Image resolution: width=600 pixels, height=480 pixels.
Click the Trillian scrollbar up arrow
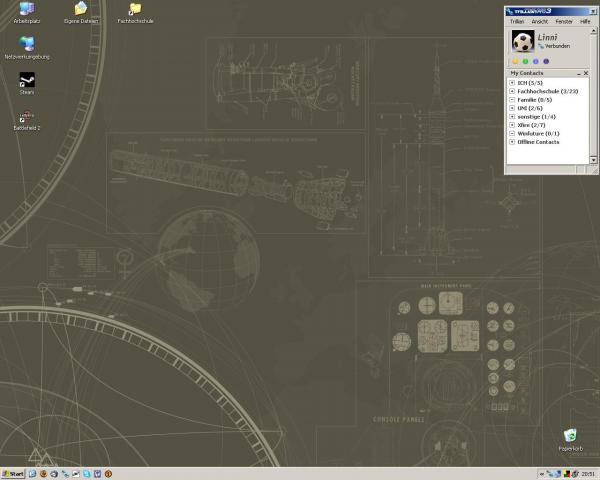pyautogui.click(x=593, y=31)
